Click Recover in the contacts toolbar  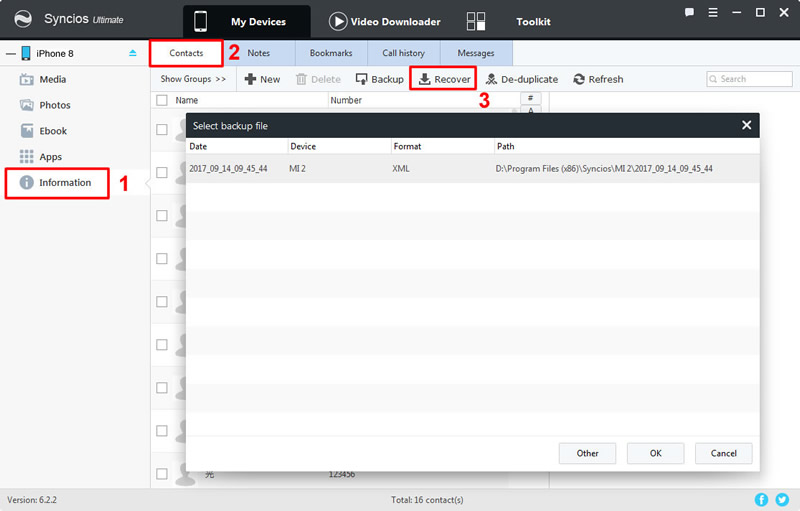click(443, 79)
